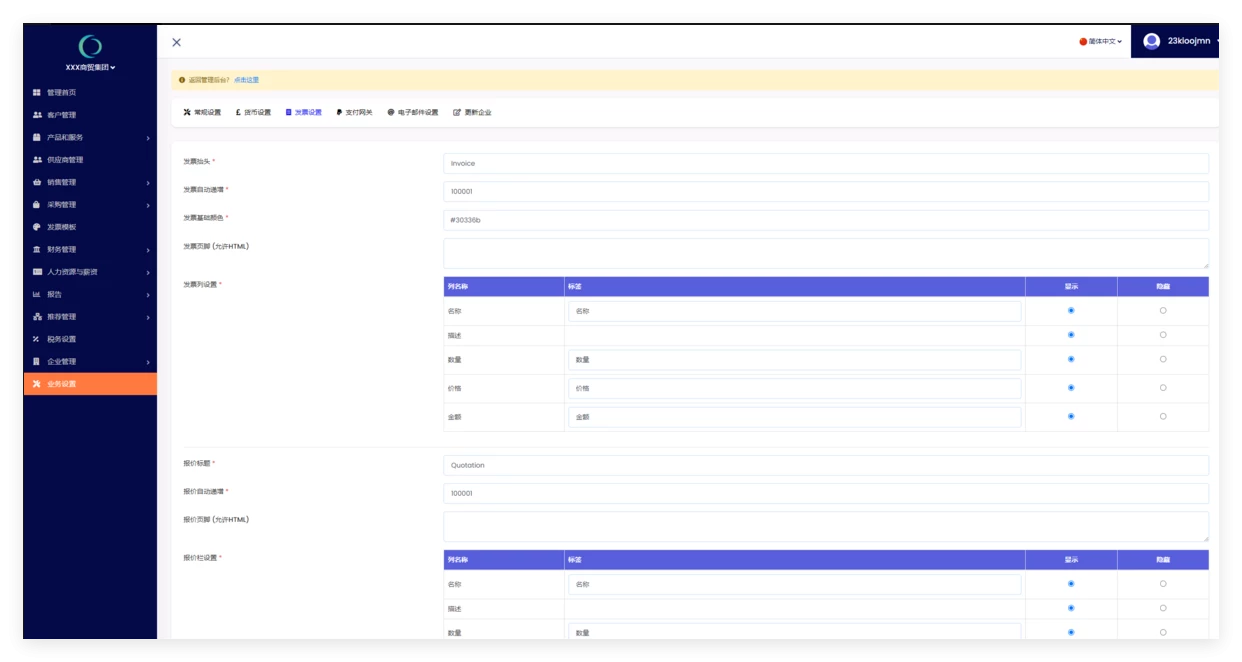The image size is (1242, 662).
Task: Click the X icon at top left of header
Action: (x=176, y=42)
